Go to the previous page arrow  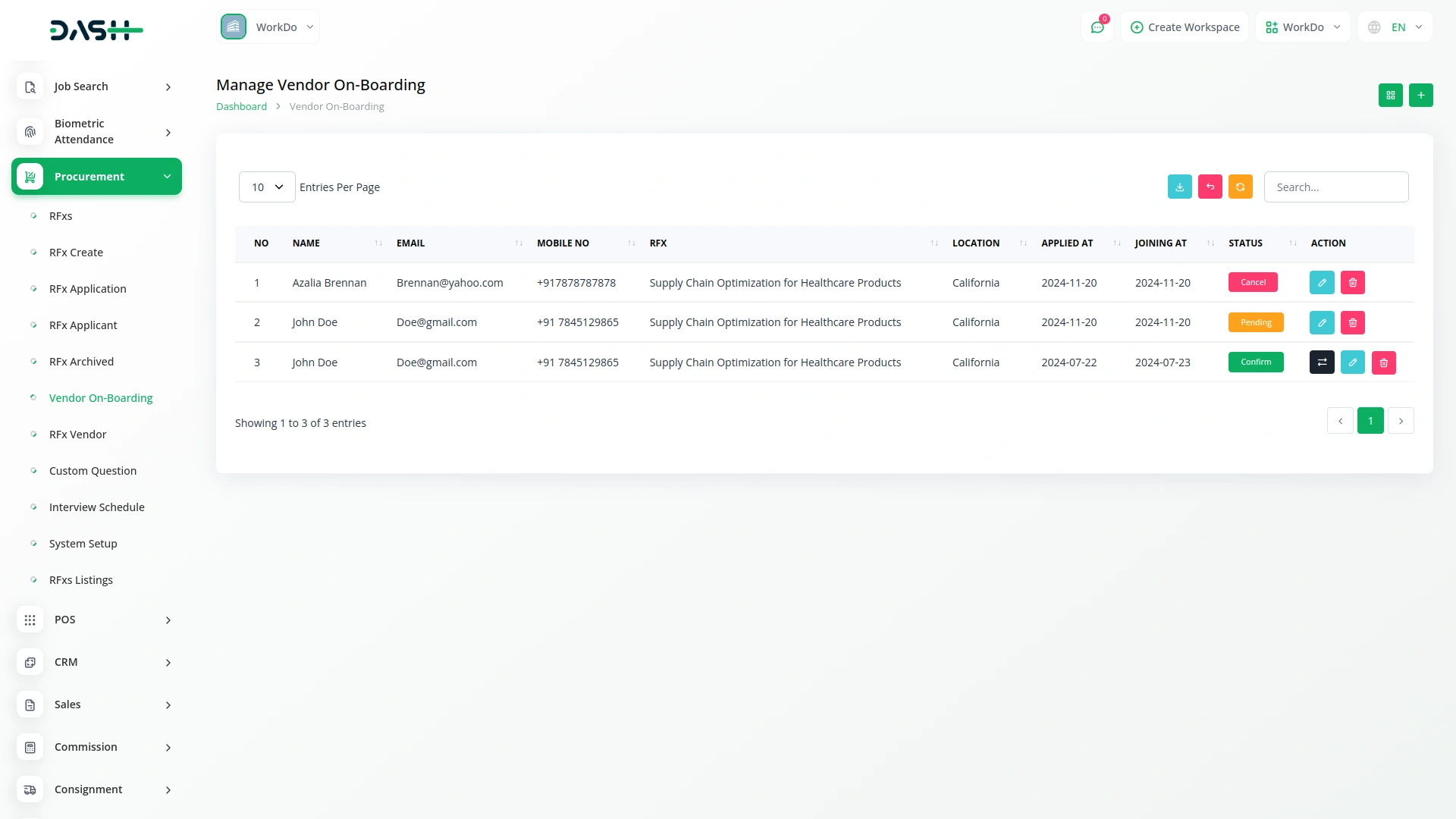[x=1340, y=421]
